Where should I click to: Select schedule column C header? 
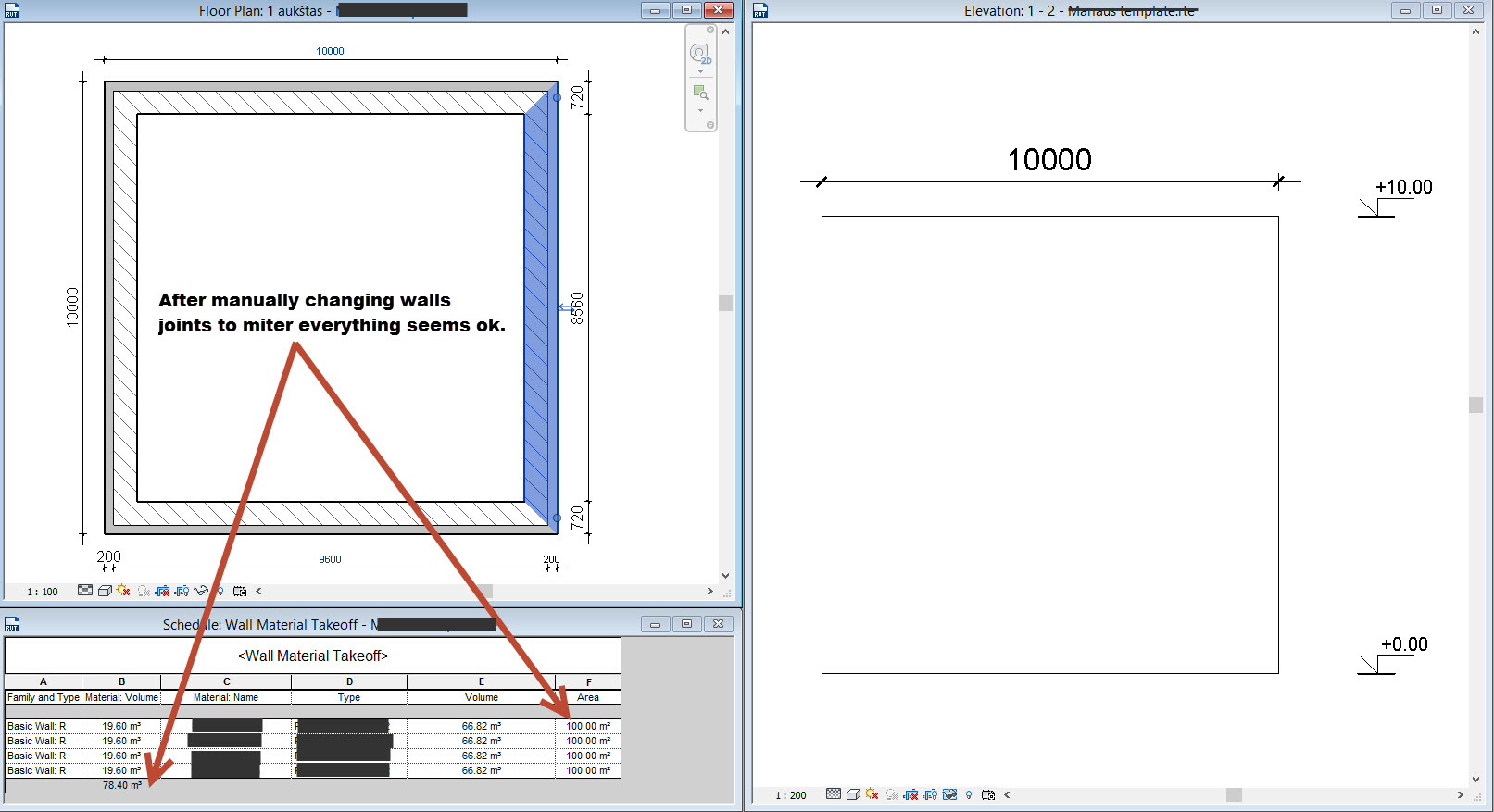(226, 681)
